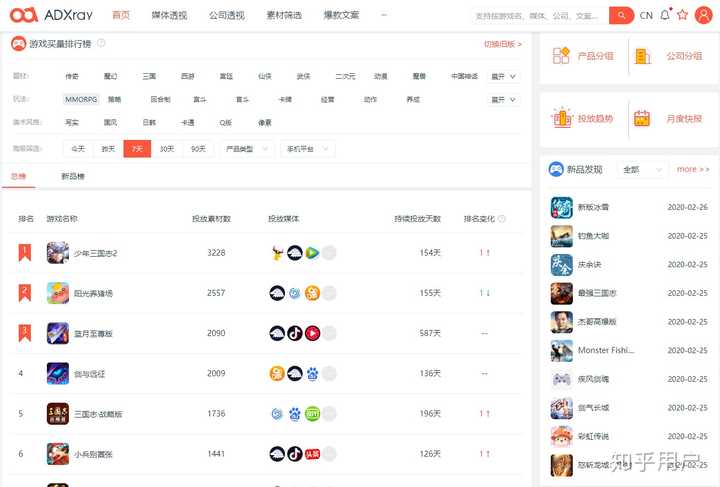Expand the theme filter row via 展开
The width and height of the screenshot is (720, 487).
503,76
